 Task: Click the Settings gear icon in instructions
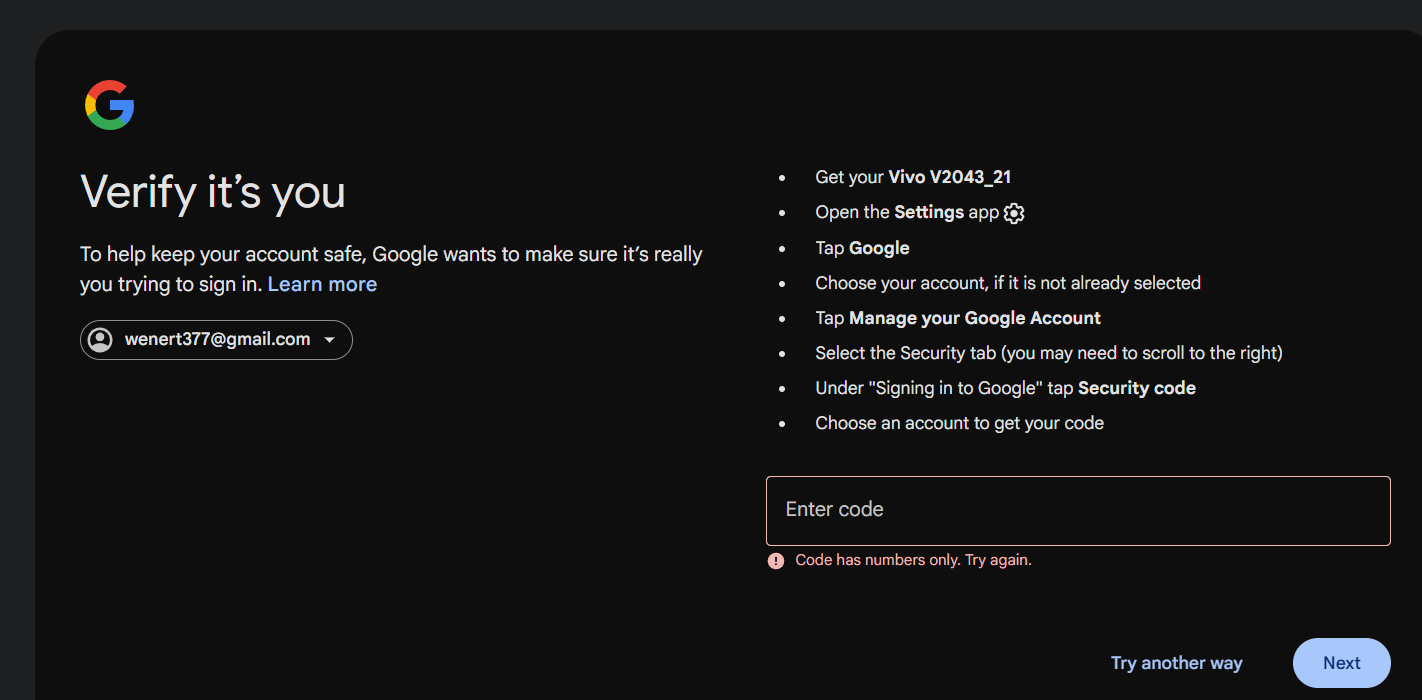pyautogui.click(x=1014, y=213)
